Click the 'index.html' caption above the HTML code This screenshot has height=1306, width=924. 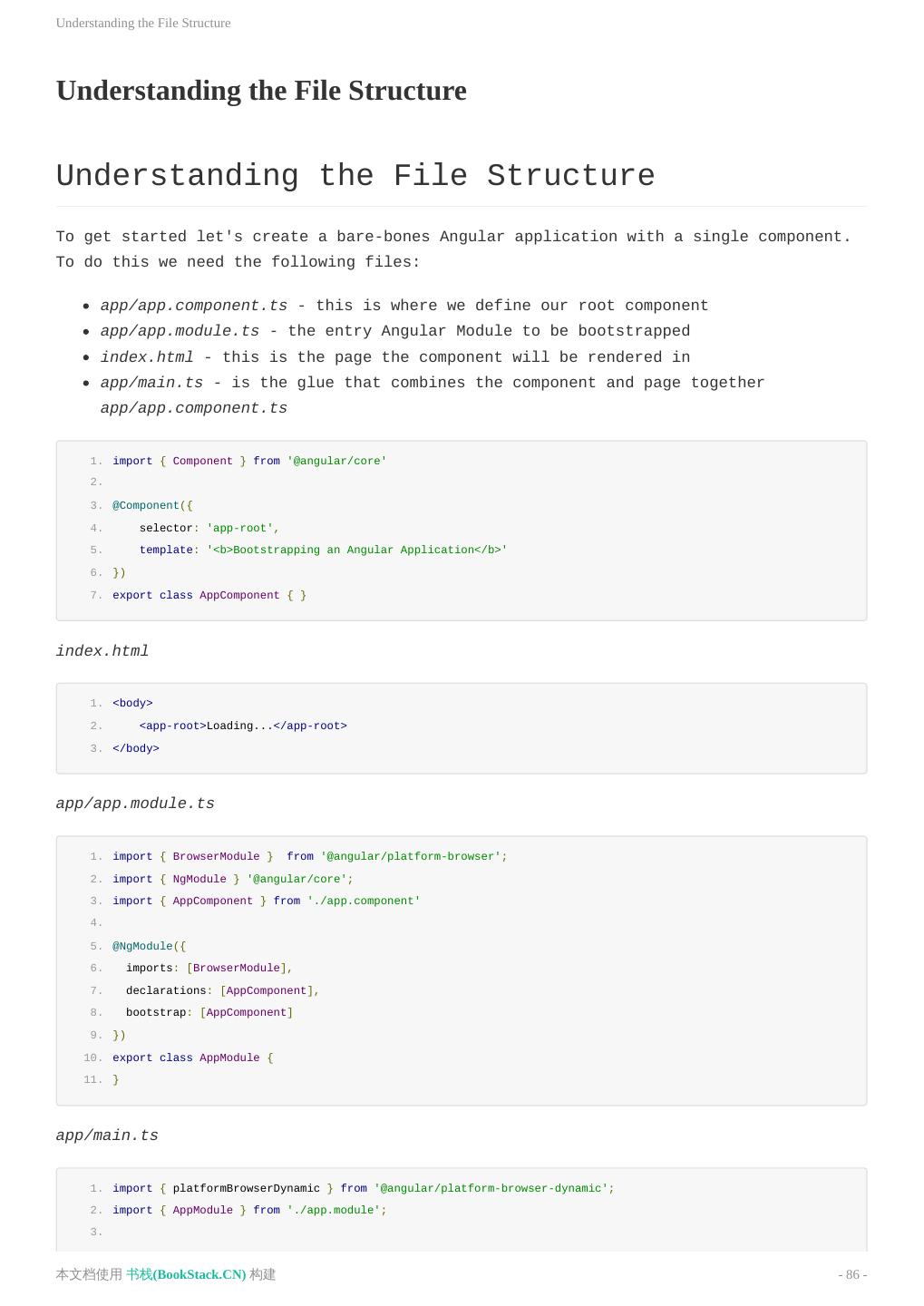pos(102,651)
